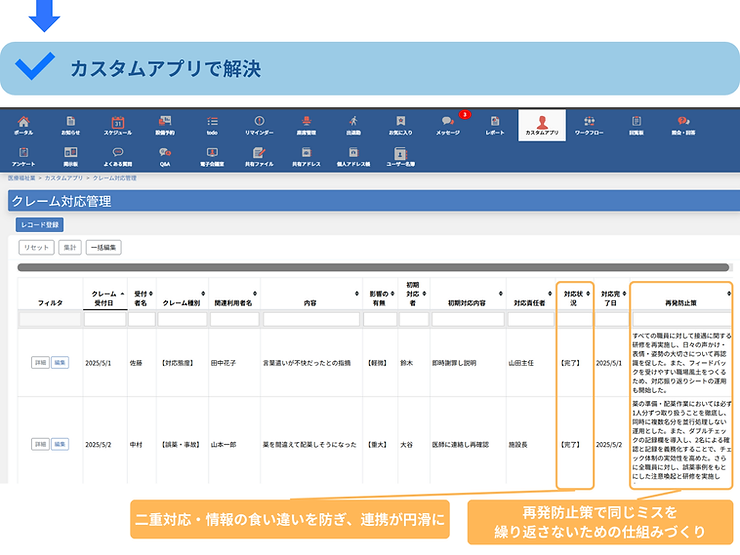Open the リマインダー icon

(x=259, y=124)
